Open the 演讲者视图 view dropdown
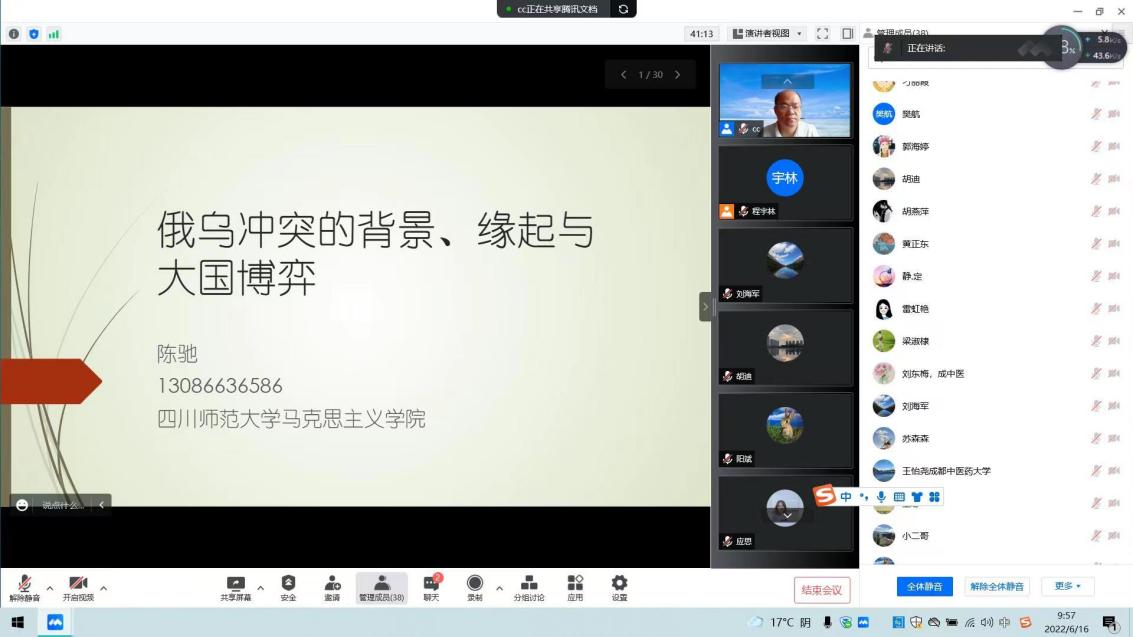 [767, 34]
